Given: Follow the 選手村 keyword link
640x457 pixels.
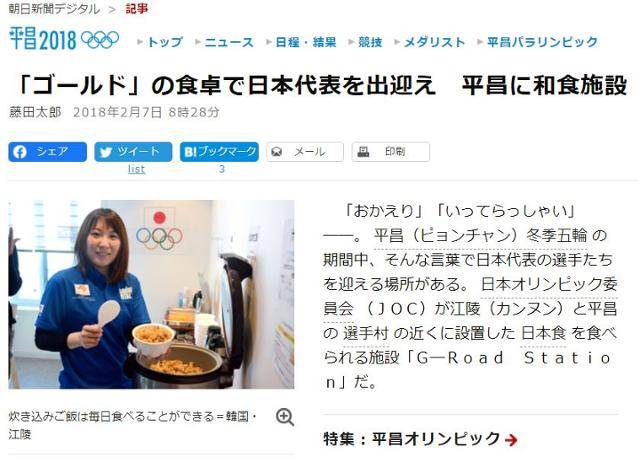Looking at the screenshot, I should coord(365,333).
